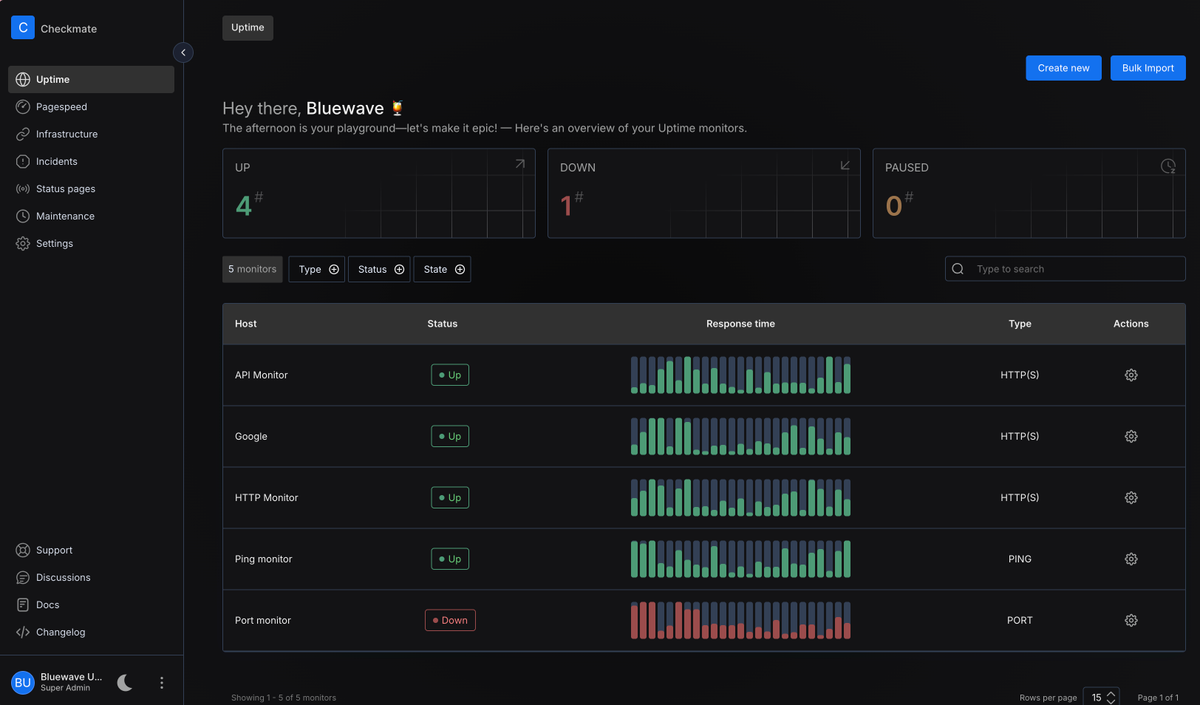Open settings gear for API Monitor row
This screenshot has height=705, width=1200.
coord(1131,375)
